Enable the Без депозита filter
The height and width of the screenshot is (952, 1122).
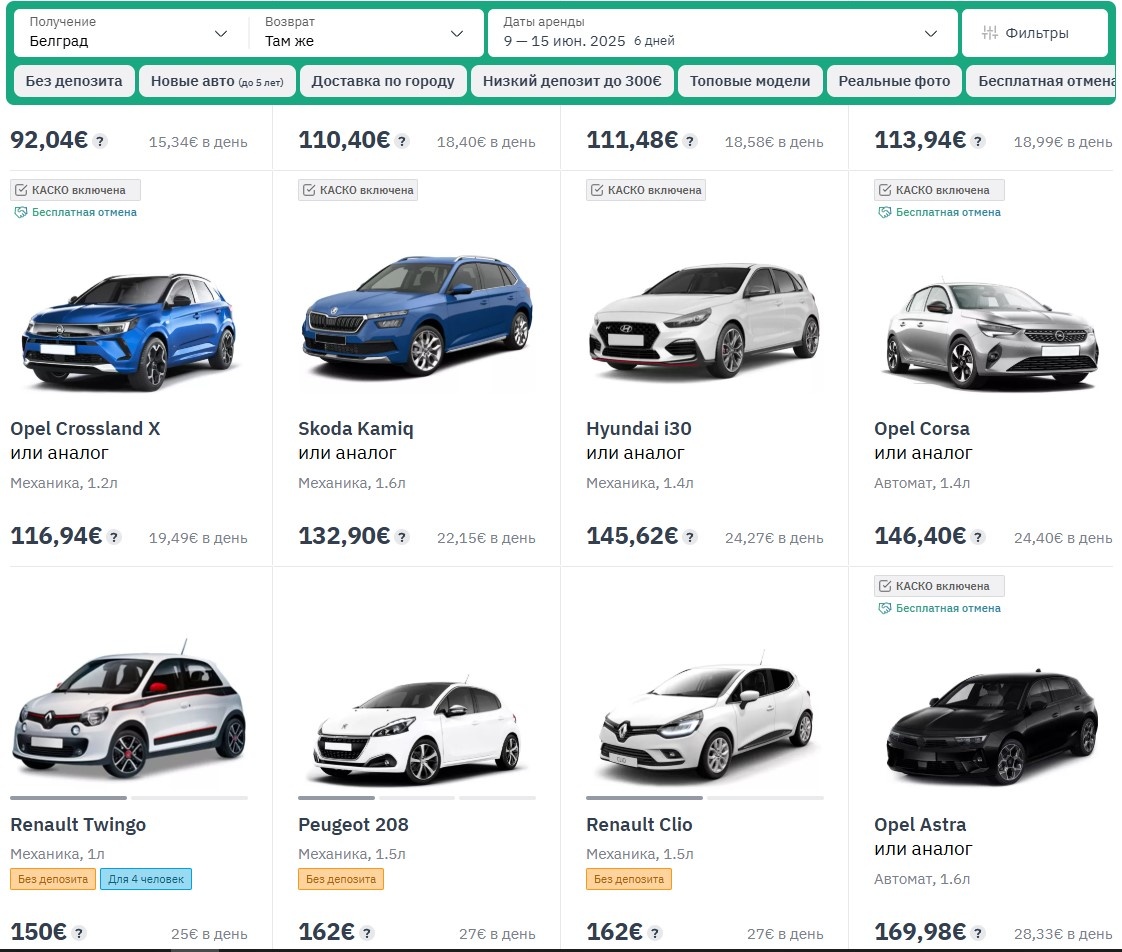click(74, 80)
